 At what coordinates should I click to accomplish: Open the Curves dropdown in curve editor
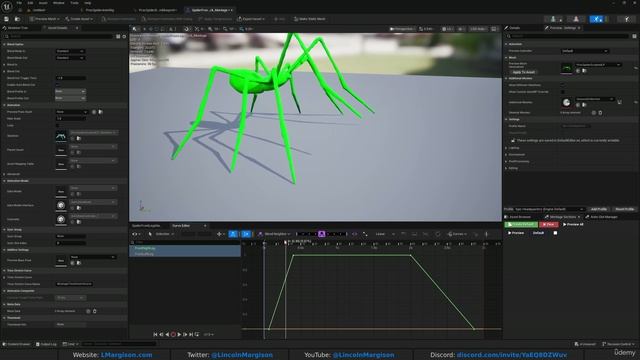(x=457, y=234)
